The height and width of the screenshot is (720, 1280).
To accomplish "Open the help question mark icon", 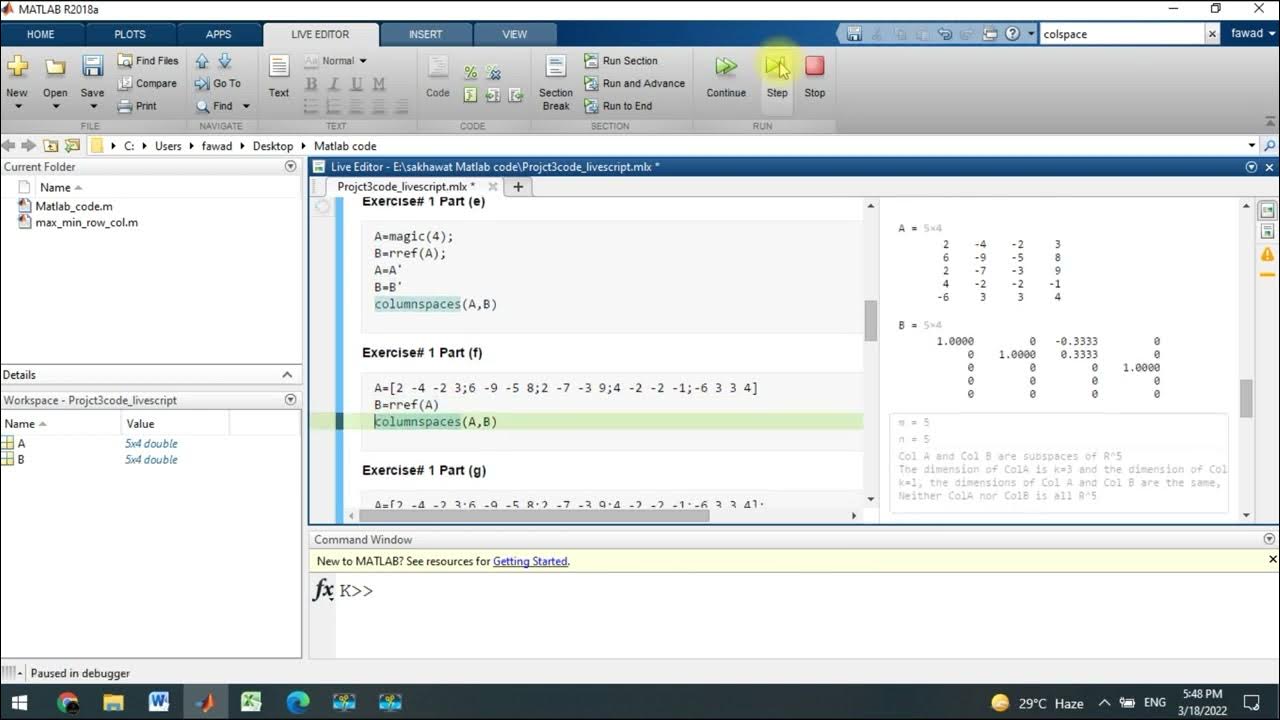I will pyautogui.click(x=1013, y=34).
